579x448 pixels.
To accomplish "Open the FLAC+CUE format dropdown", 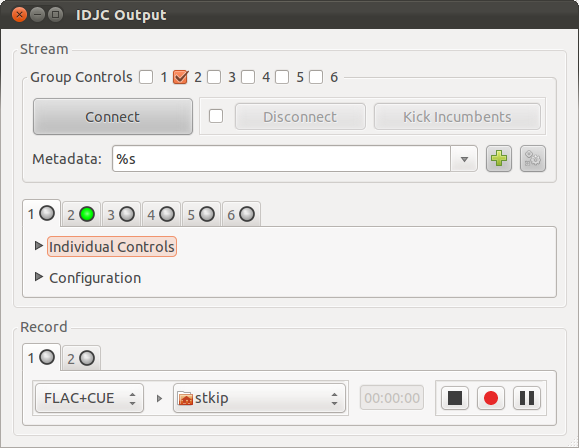I will pos(89,398).
